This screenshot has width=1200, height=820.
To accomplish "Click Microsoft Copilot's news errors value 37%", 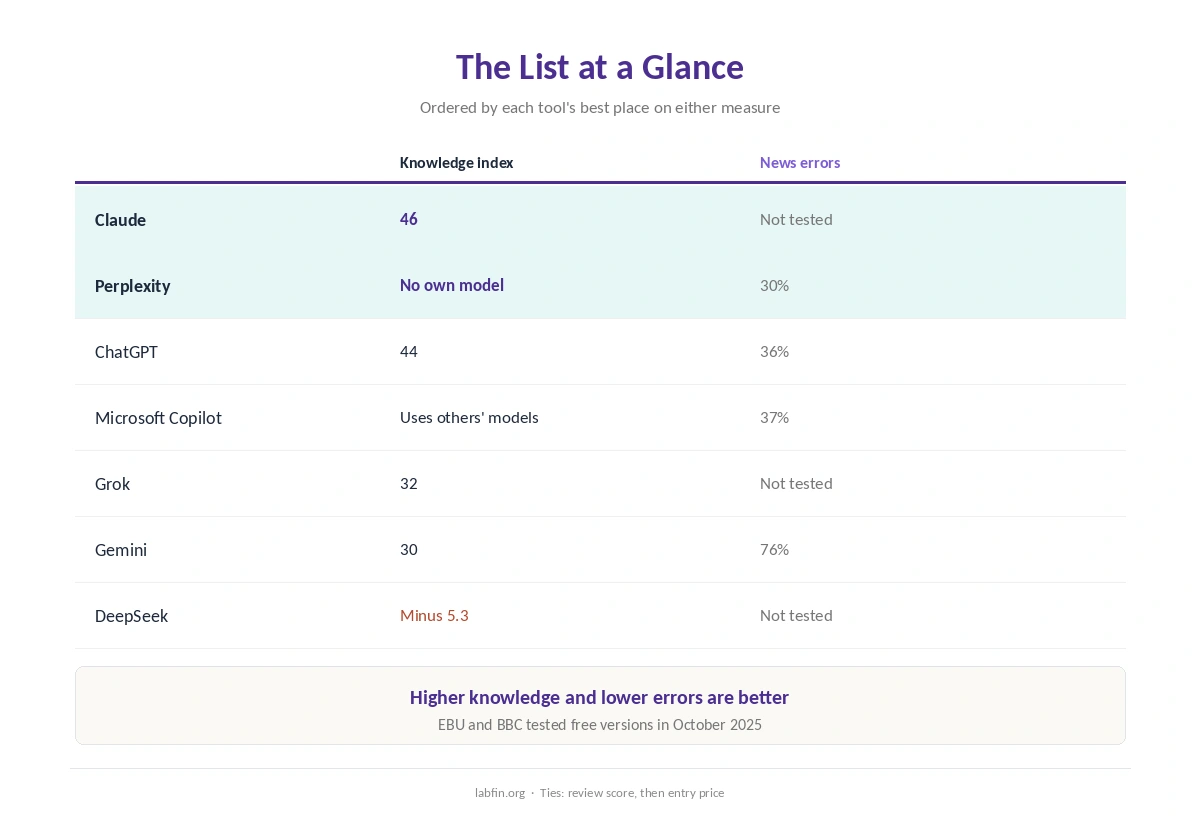I will point(774,417).
